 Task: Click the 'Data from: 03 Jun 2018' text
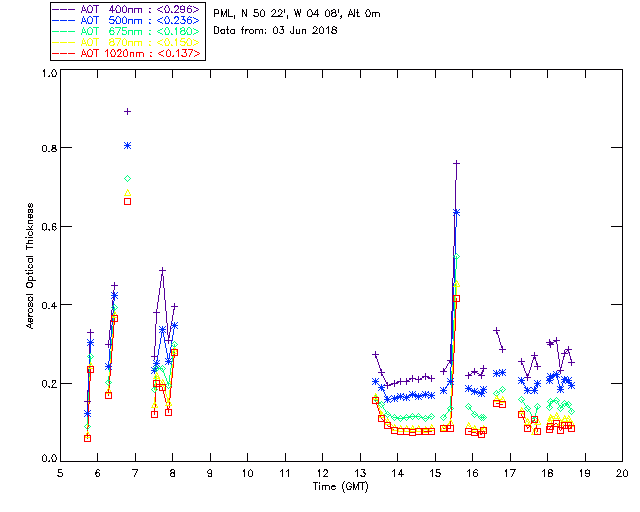(x=275, y=30)
